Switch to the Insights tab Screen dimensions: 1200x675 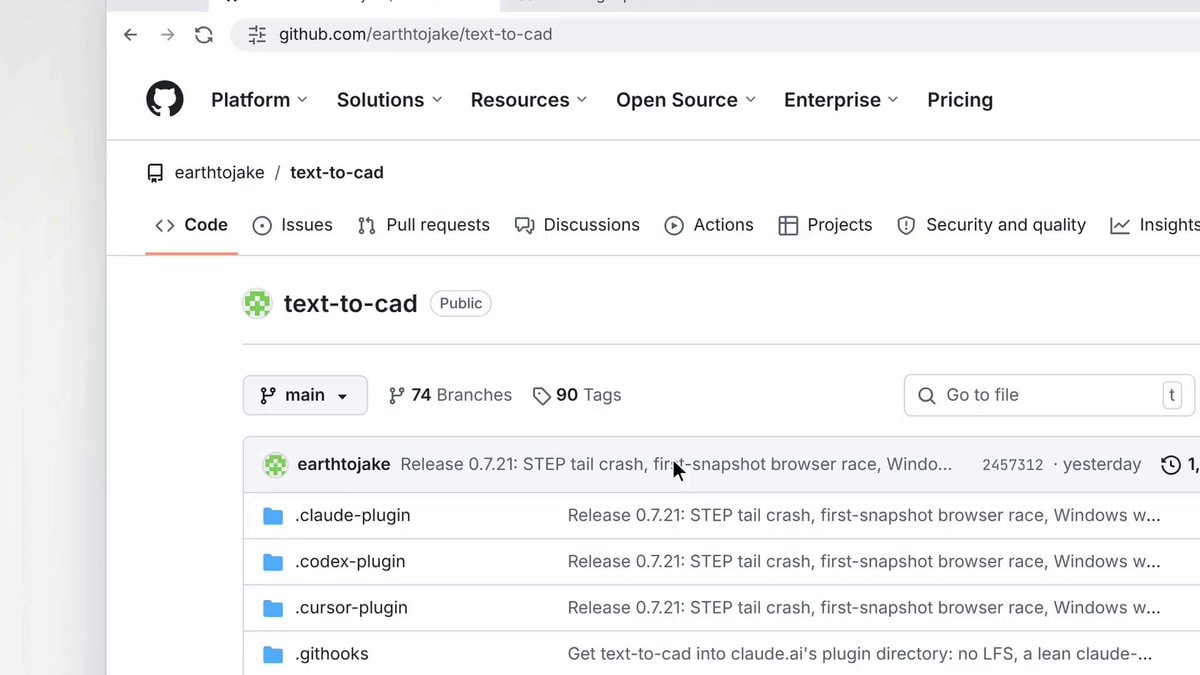[x=1155, y=225]
